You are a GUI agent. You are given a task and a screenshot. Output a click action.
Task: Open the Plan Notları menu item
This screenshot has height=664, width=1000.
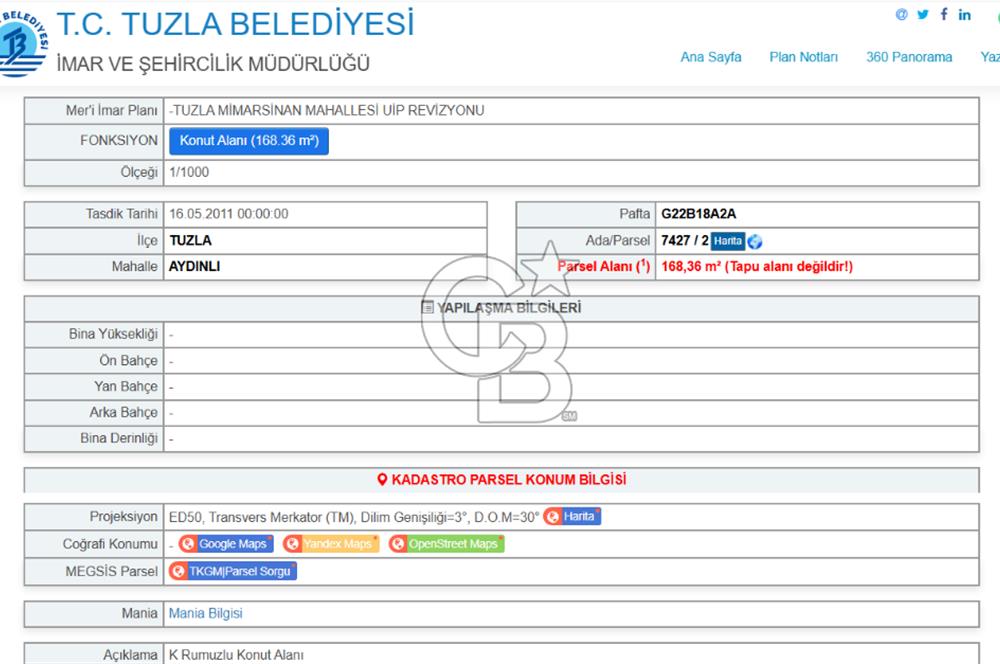[803, 58]
